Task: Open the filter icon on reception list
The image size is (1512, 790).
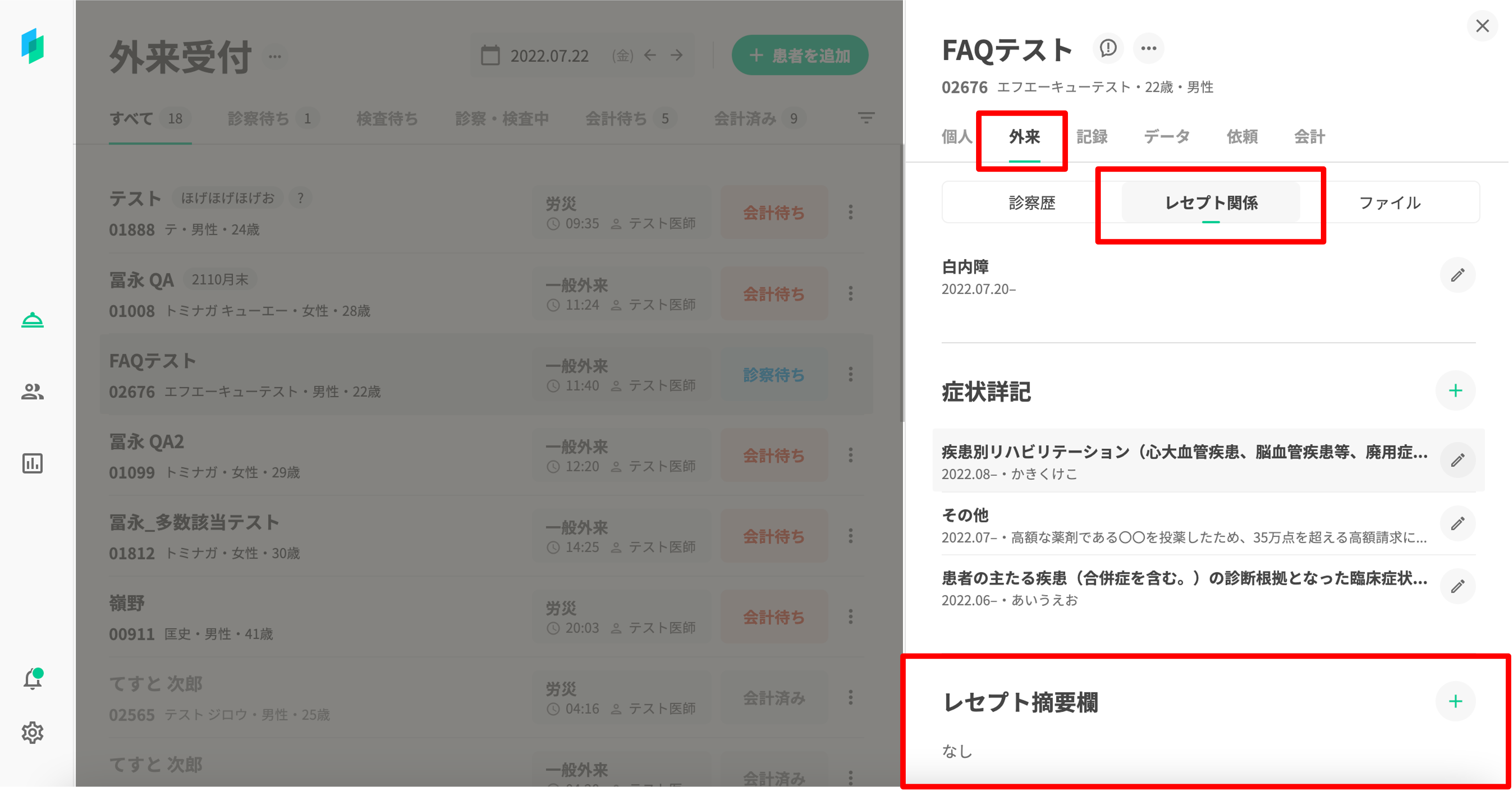Action: [866, 118]
